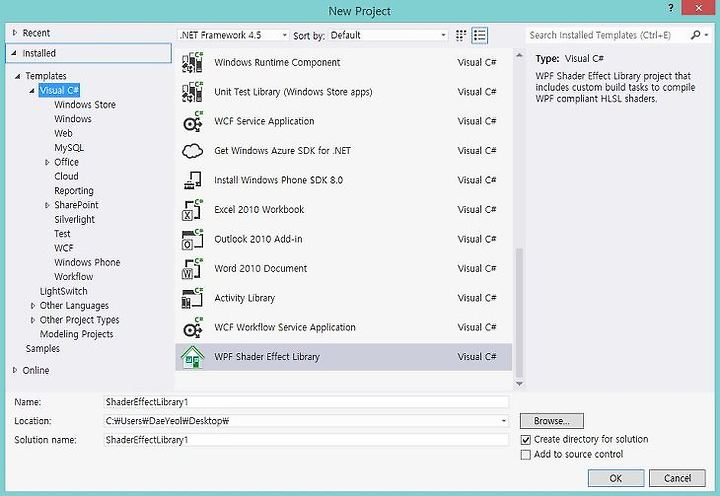
Task: Click the Unit Test Library template icon
Action: click(x=192, y=92)
